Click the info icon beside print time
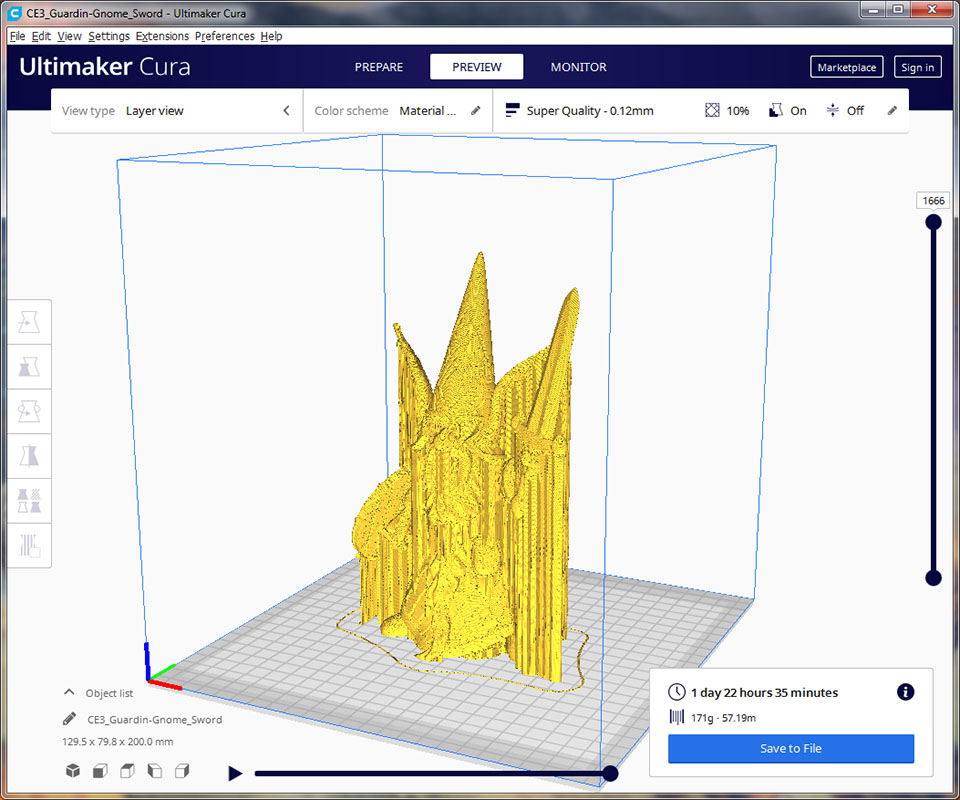The height and width of the screenshot is (800, 960). (x=905, y=692)
